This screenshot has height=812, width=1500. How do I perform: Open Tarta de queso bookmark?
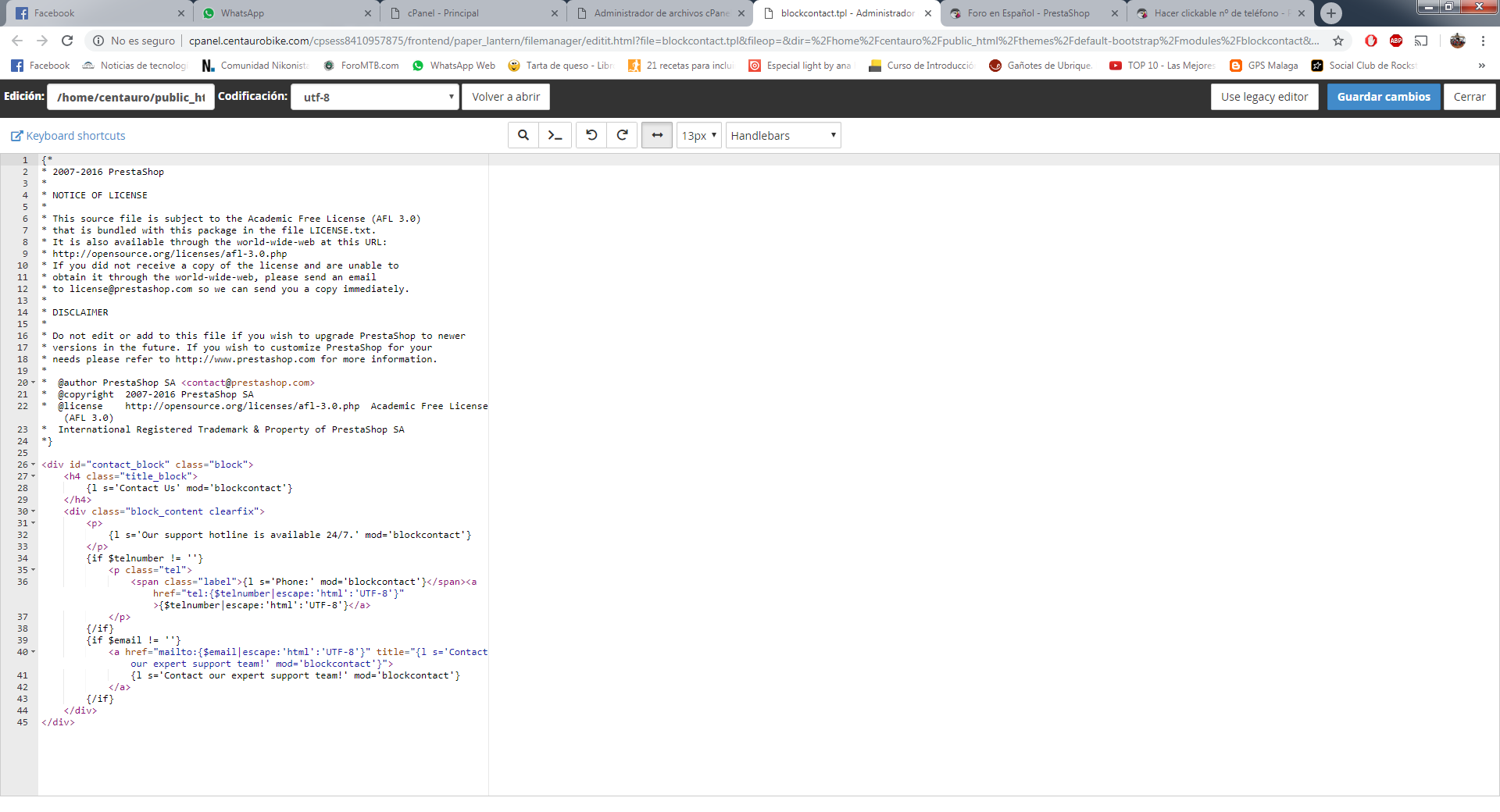561,66
